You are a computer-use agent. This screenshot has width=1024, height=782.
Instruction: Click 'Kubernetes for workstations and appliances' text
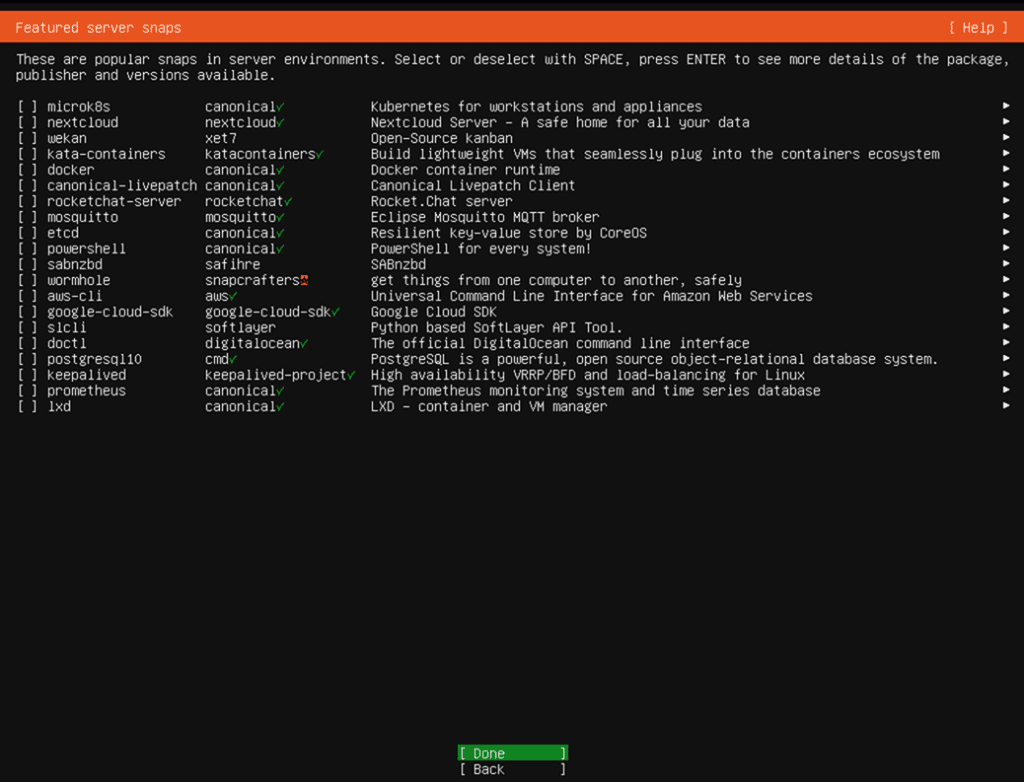point(536,106)
